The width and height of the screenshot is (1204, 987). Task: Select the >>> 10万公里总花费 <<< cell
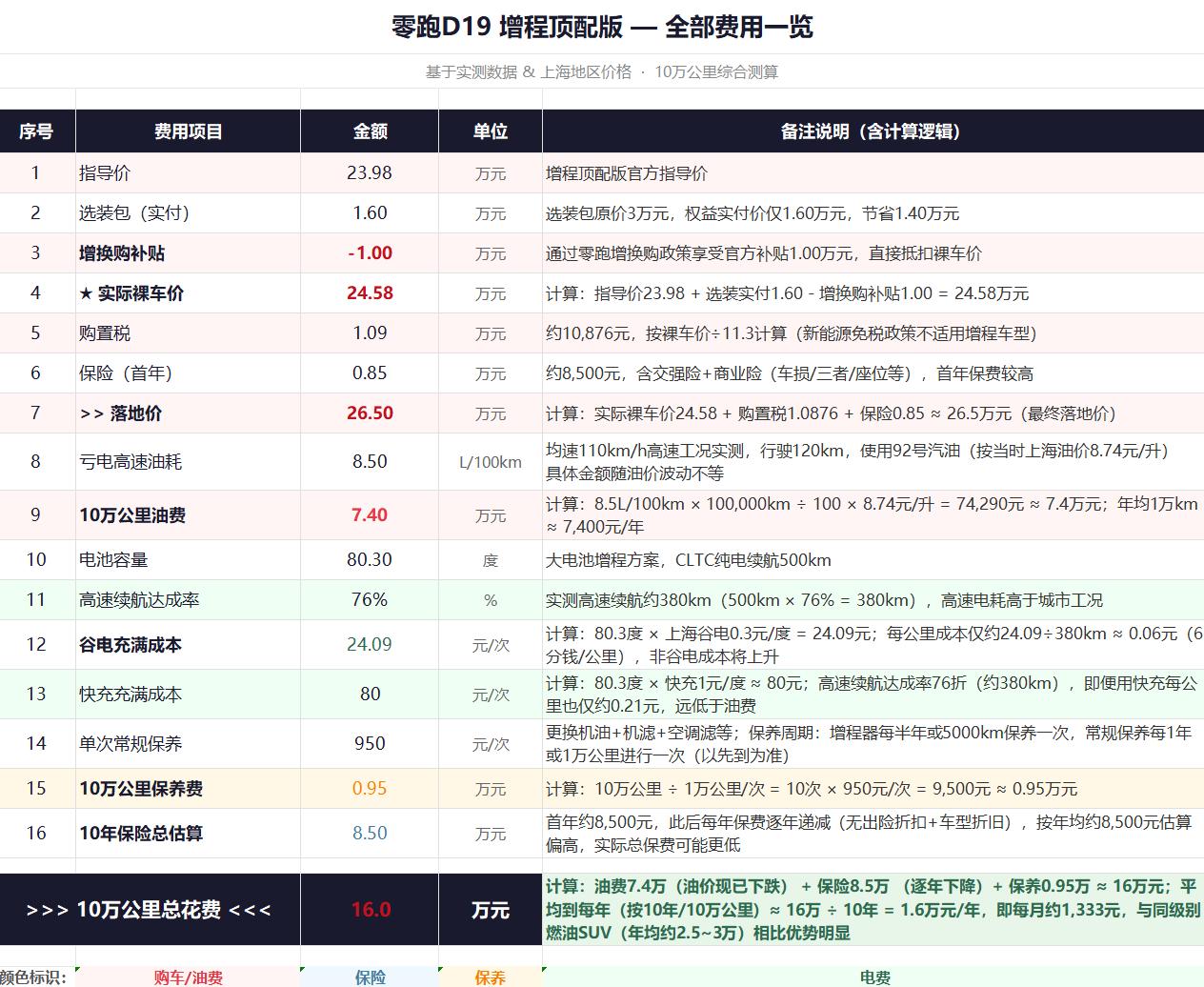[150, 910]
